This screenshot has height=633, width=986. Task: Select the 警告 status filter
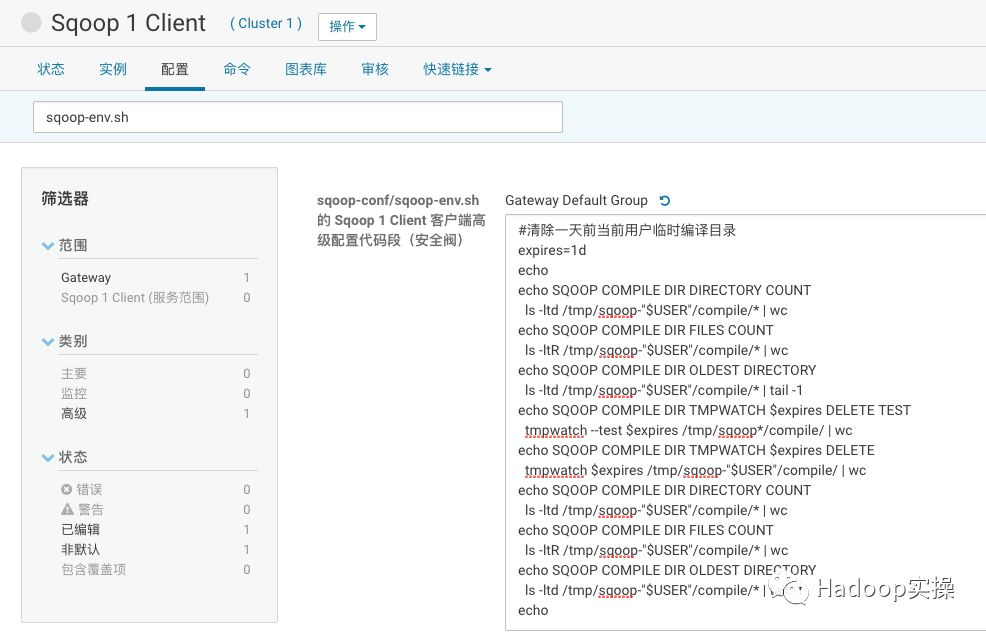click(x=82, y=509)
